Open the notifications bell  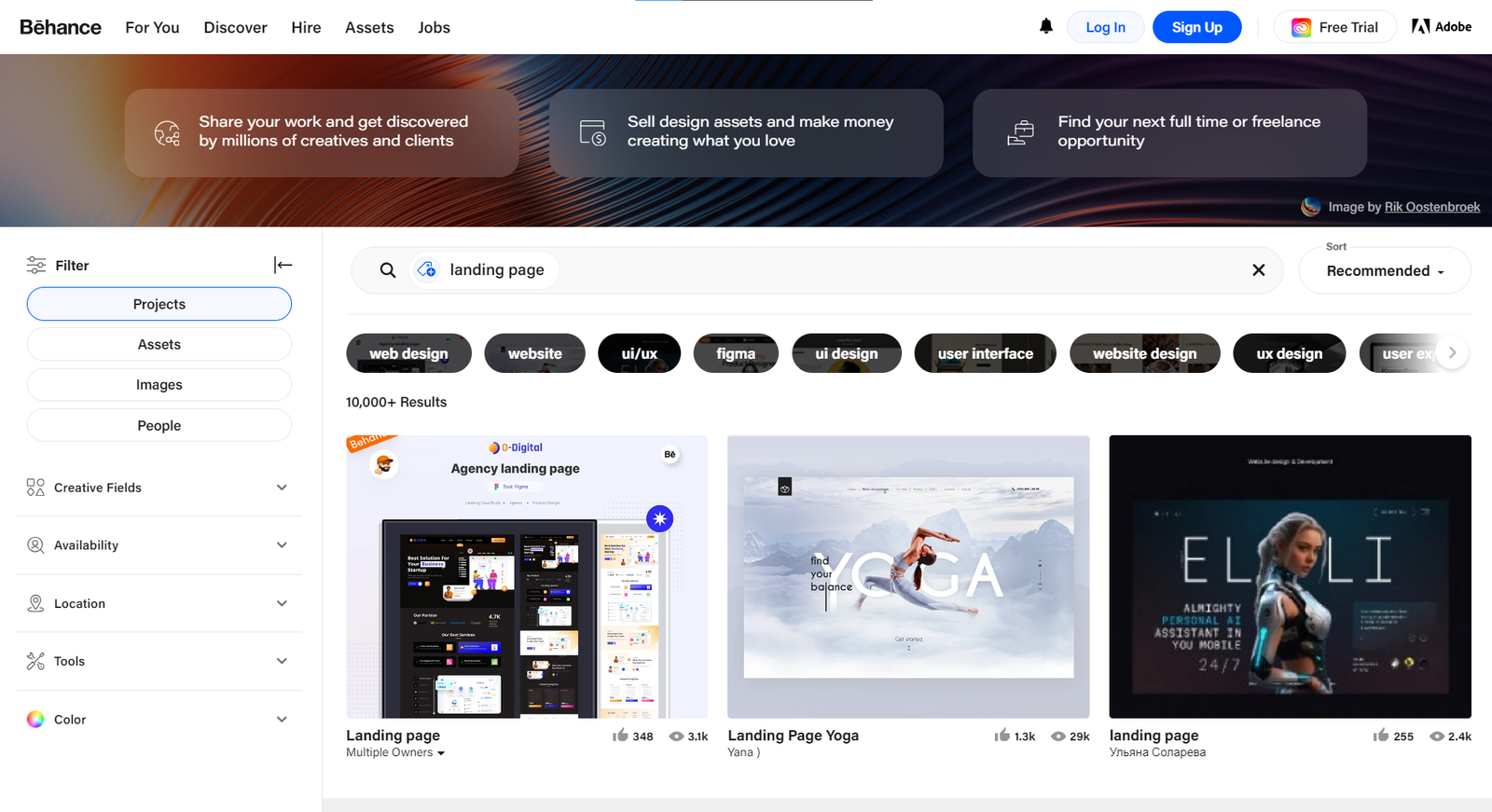click(x=1046, y=26)
